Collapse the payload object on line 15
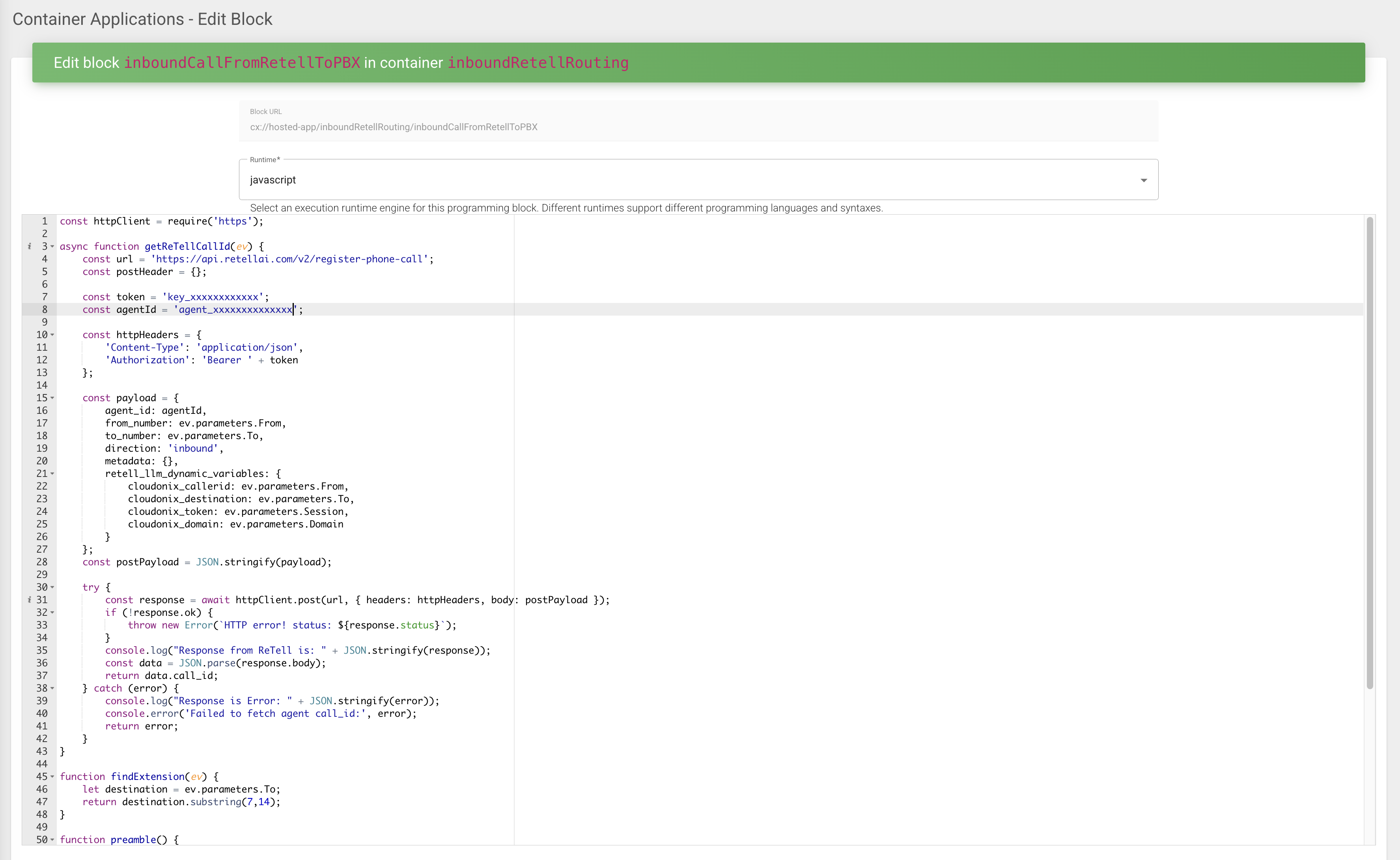 [x=52, y=398]
